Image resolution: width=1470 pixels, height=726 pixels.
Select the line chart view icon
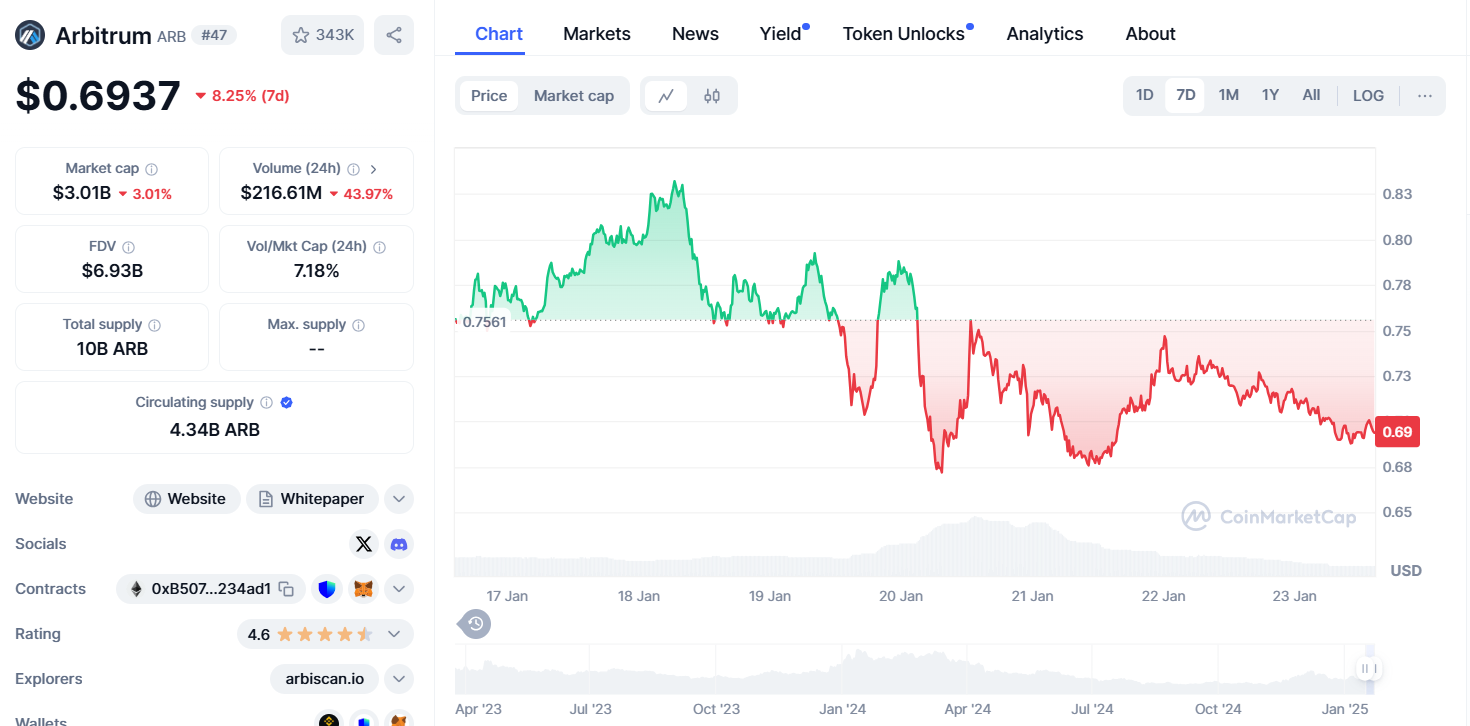click(x=666, y=96)
